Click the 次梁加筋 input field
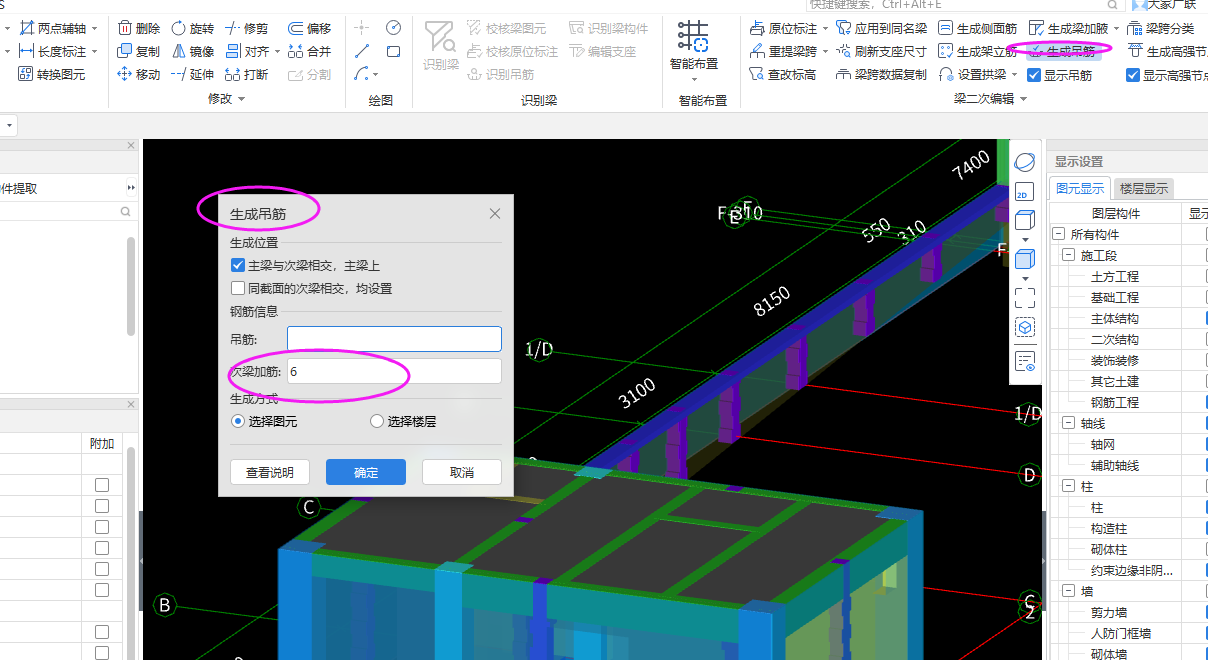The width and height of the screenshot is (1208, 660). (394, 371)
